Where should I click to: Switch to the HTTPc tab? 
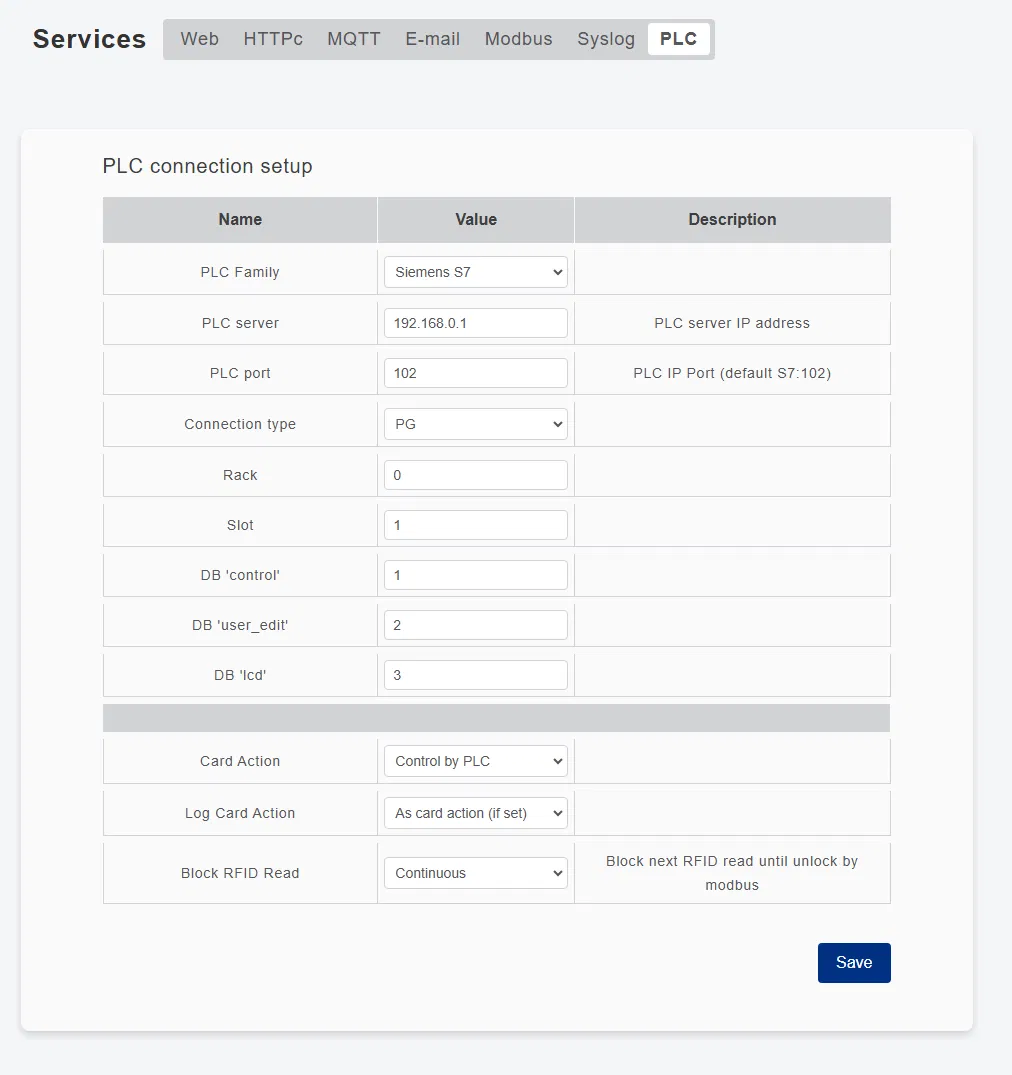273,39
